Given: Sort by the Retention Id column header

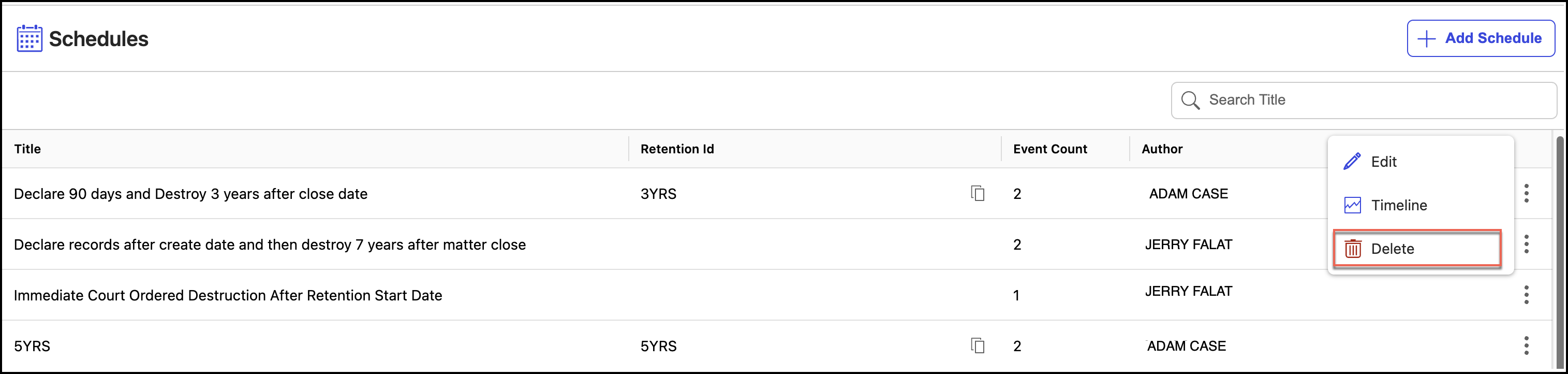Looking at the screenshot, I should pyautogui.click(x=677, y=149).
